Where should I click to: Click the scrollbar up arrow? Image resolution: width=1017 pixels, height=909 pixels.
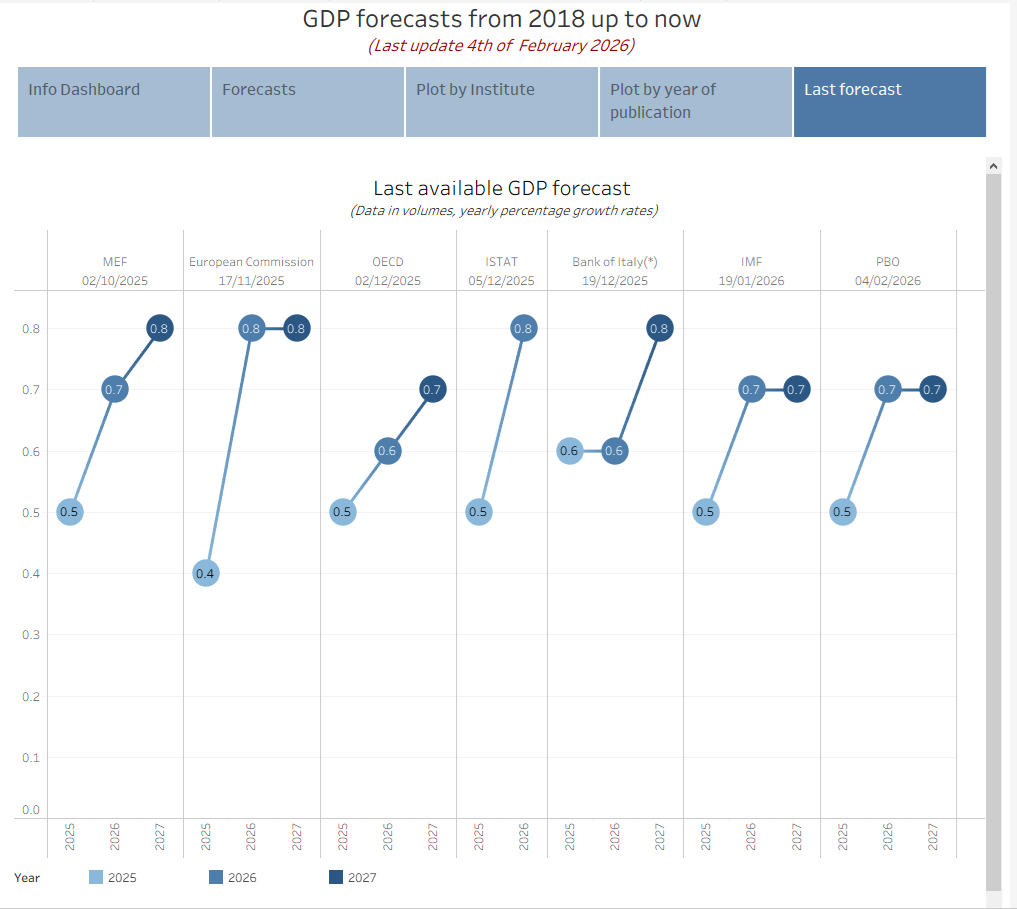[993, 165]
